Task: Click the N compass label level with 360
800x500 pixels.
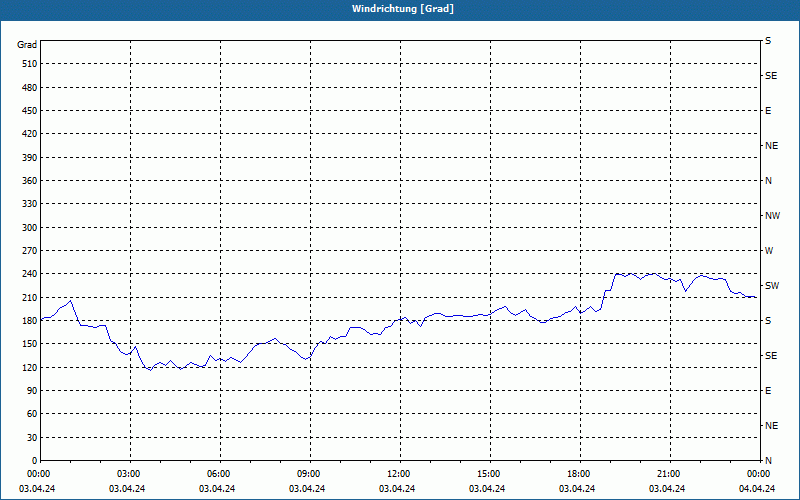Action: 768,181
